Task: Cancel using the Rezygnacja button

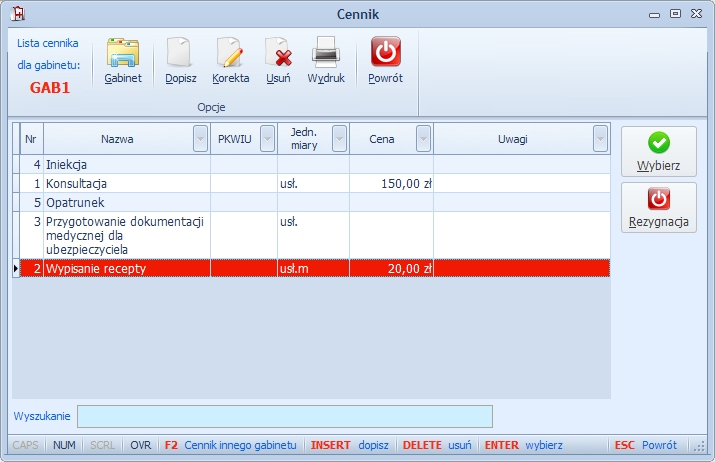Action: pos(659,208)
